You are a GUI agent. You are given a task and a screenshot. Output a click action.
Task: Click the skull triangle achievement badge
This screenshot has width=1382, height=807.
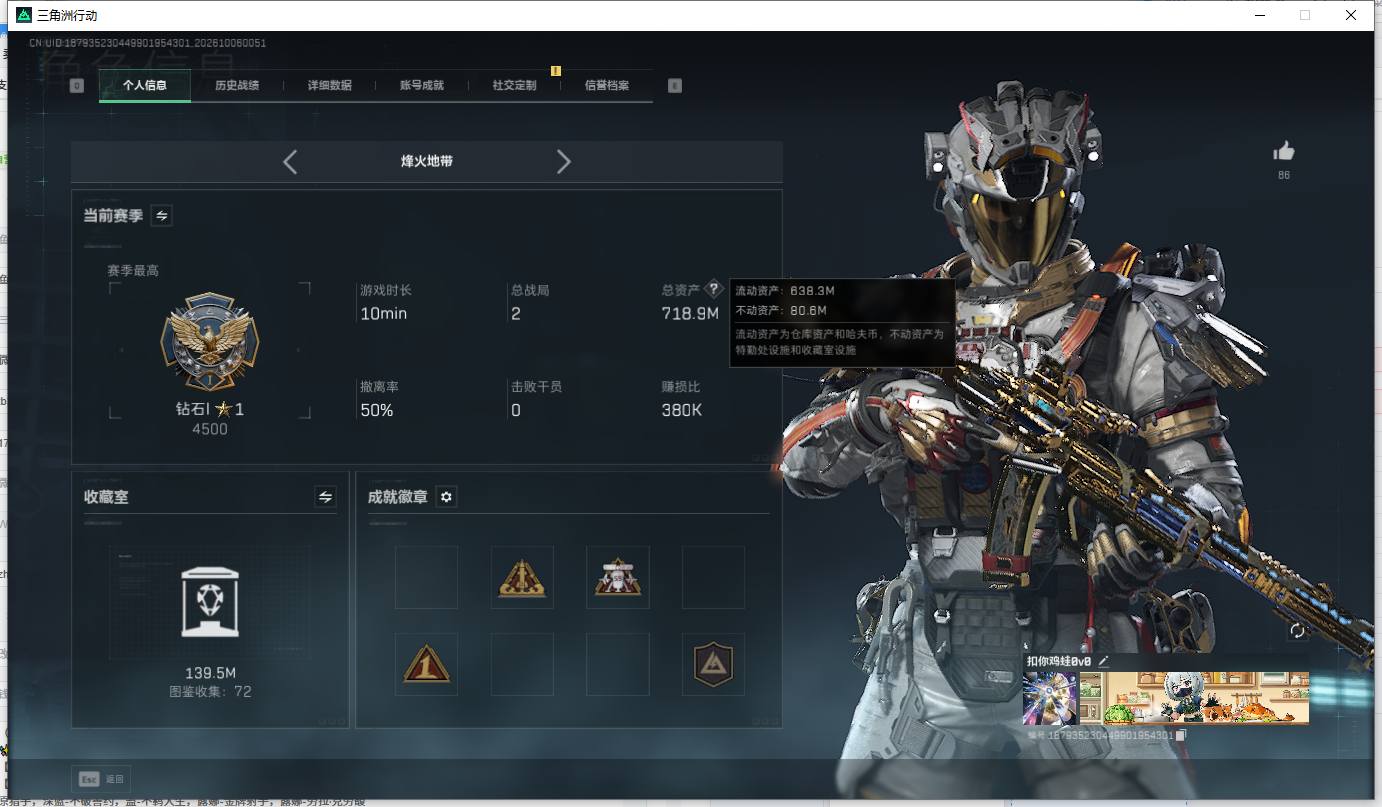[x=618, y=577]
